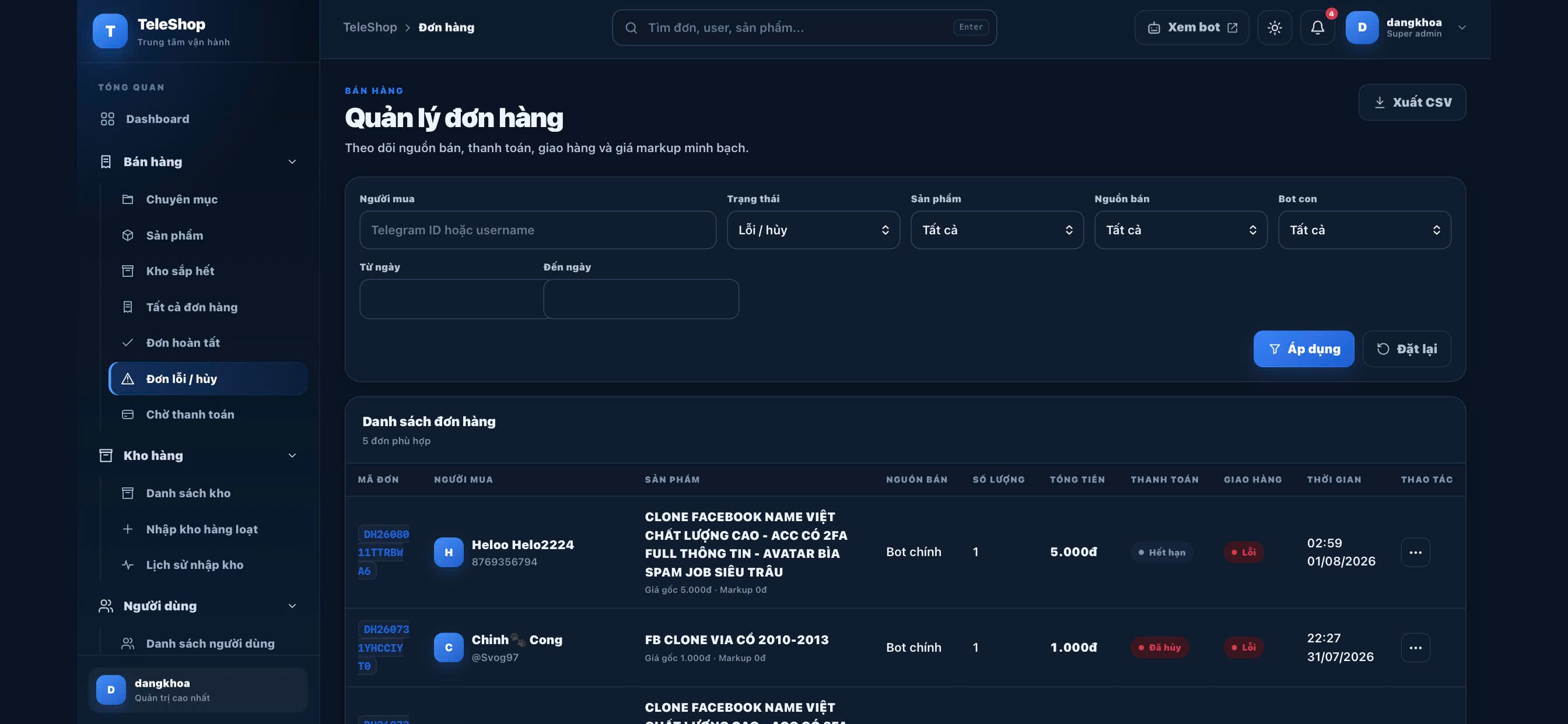Open Lịch sử nhập kho page
This screenshot has width=1568, height=724.
coord(208,565)
